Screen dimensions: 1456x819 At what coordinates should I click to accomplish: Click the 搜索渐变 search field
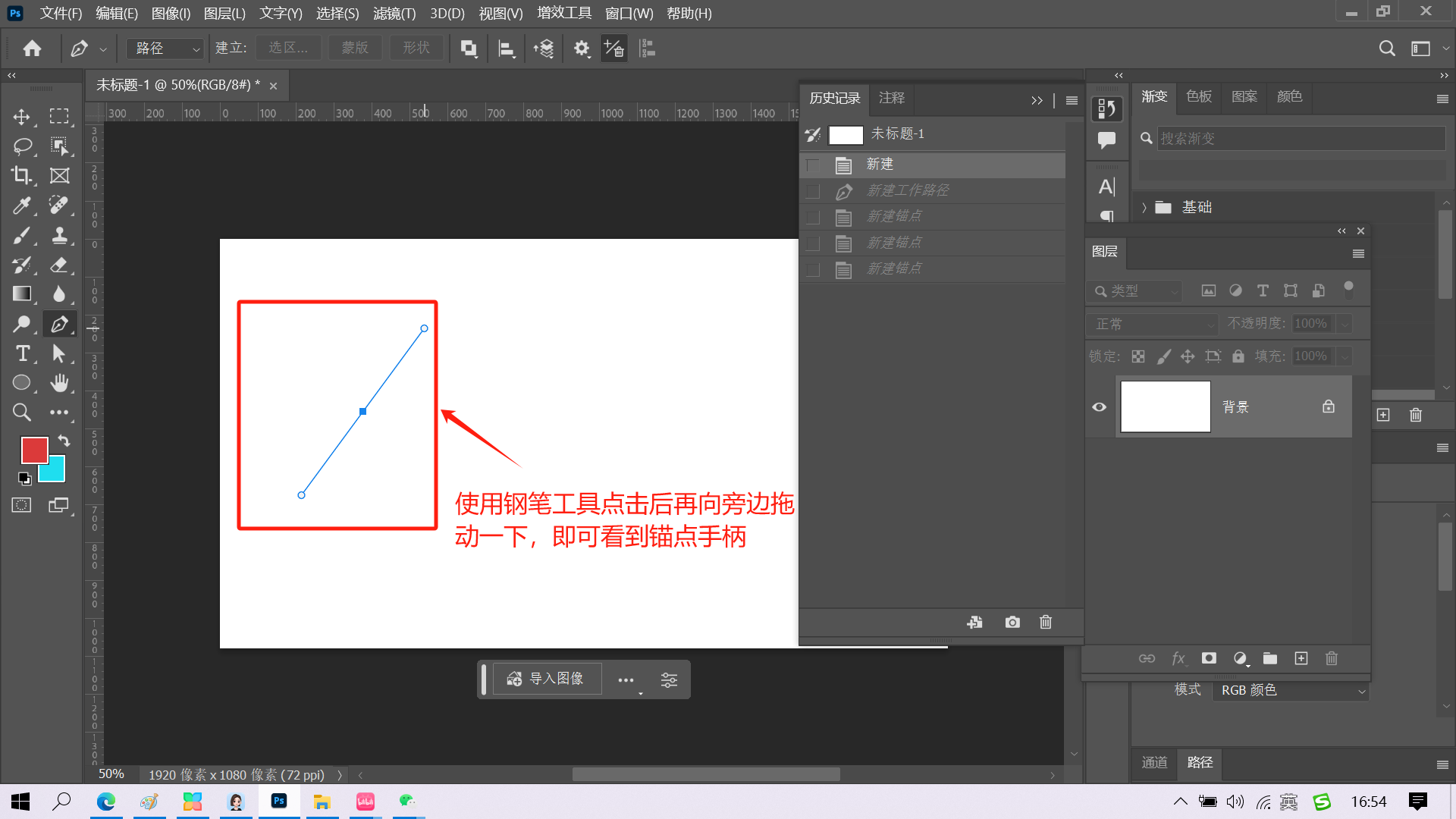[1300, 138]
